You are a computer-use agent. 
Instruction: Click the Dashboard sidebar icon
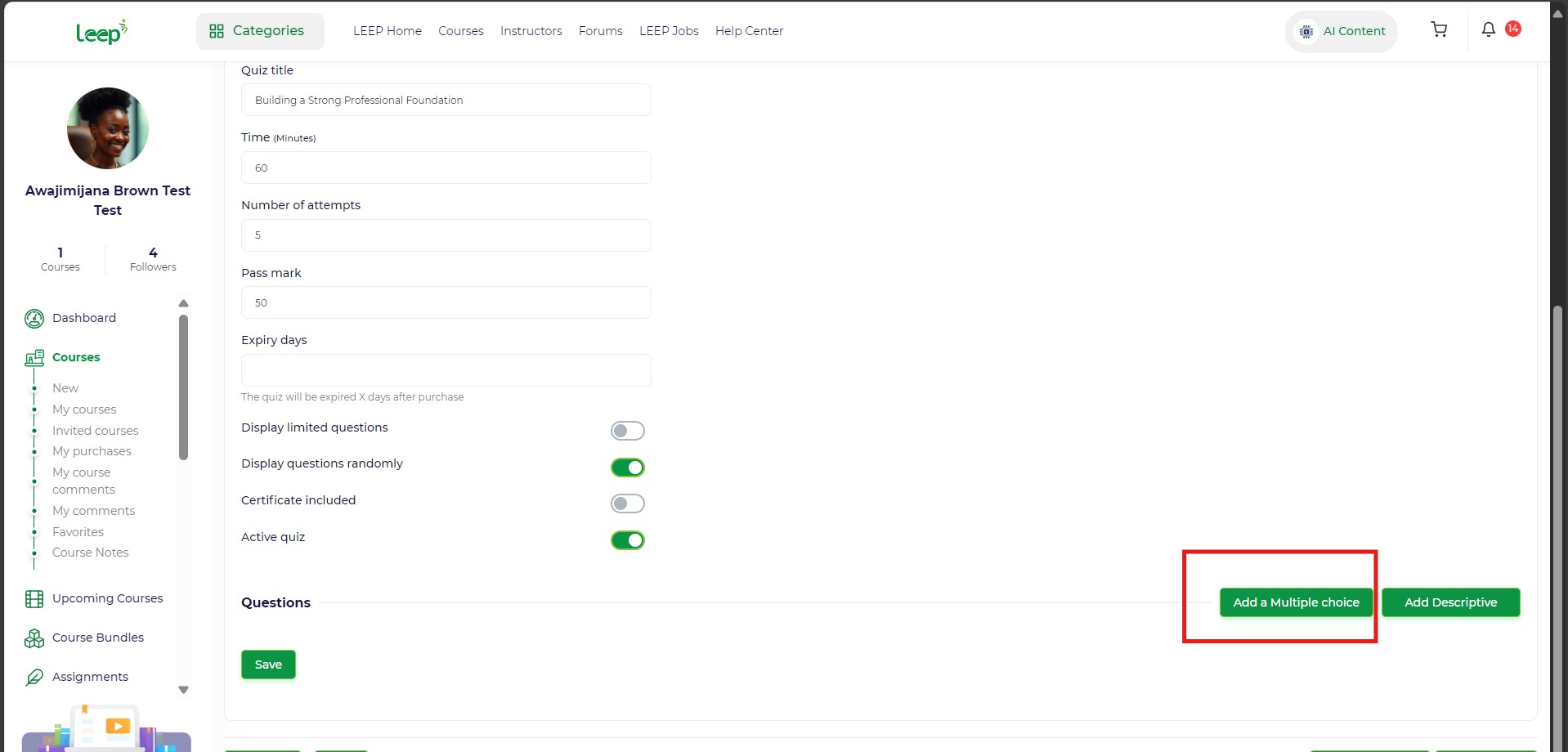click(x=34, y=319)
